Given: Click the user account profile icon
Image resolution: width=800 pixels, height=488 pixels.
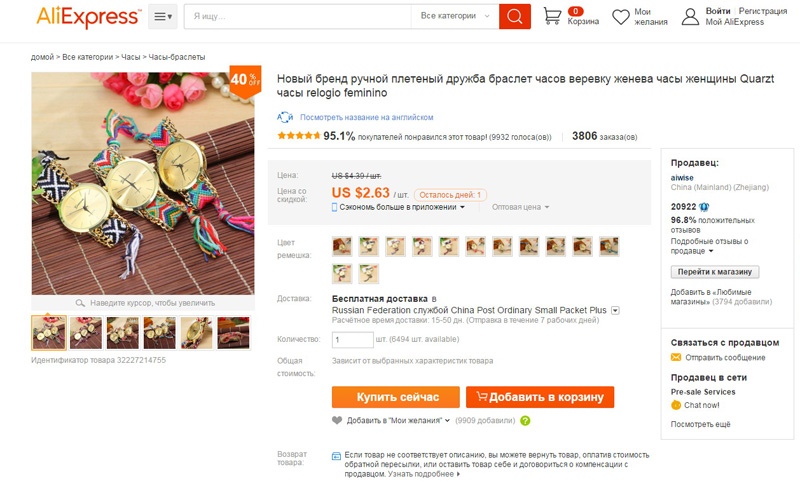Looking at the screenshot, I should pos(690,16).
